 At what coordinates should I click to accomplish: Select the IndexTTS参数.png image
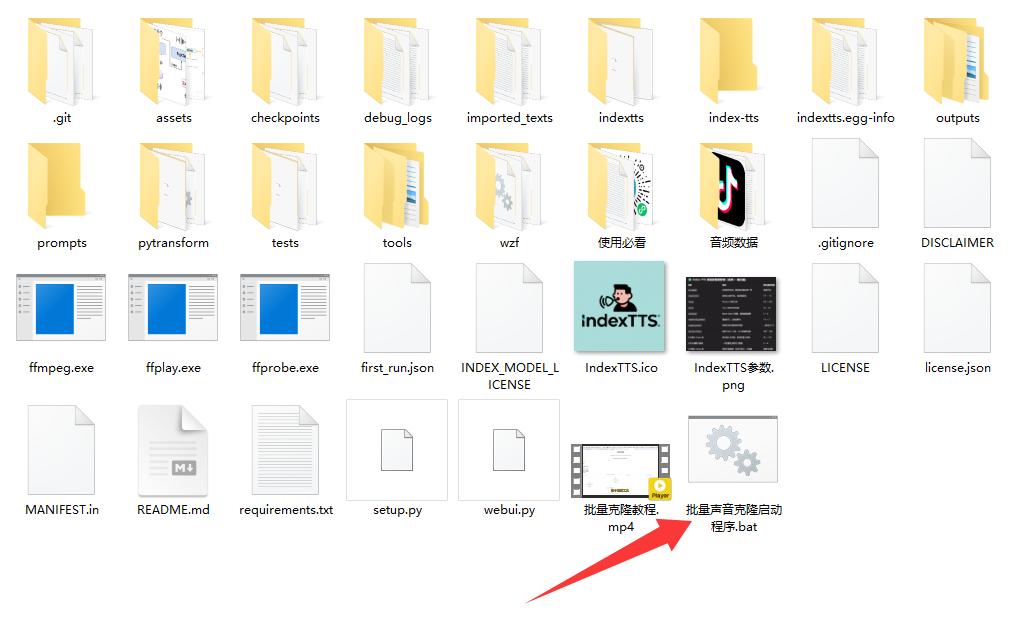pos(733,313)
